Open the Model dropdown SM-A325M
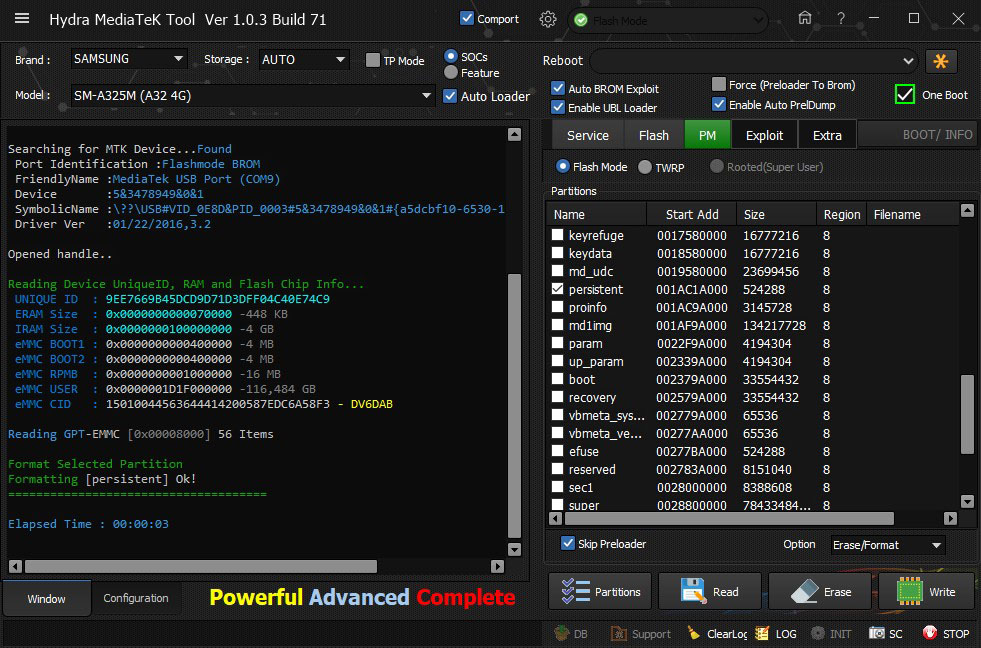 coord(252,96)
